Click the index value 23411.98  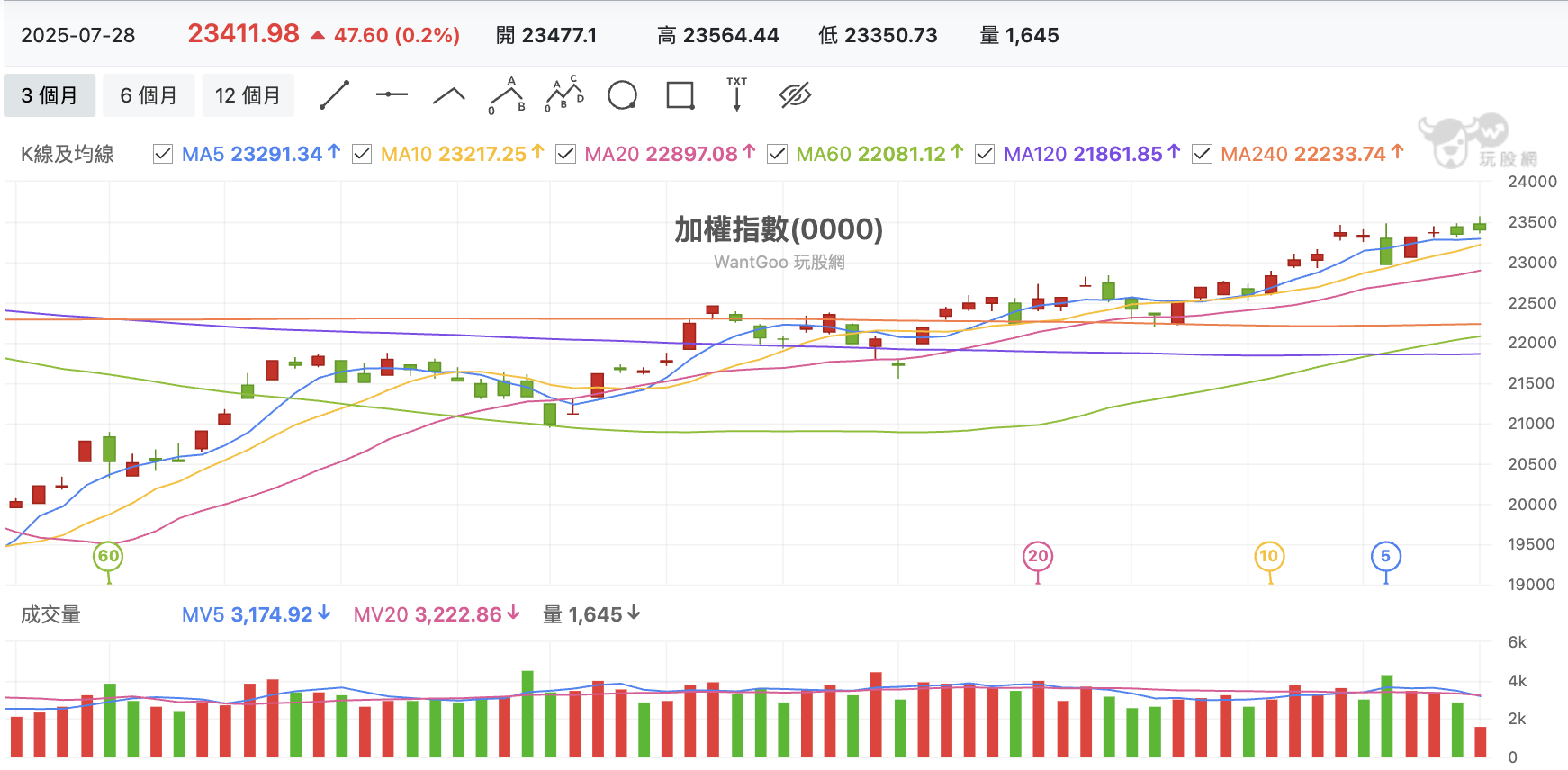tap(243, 34)
